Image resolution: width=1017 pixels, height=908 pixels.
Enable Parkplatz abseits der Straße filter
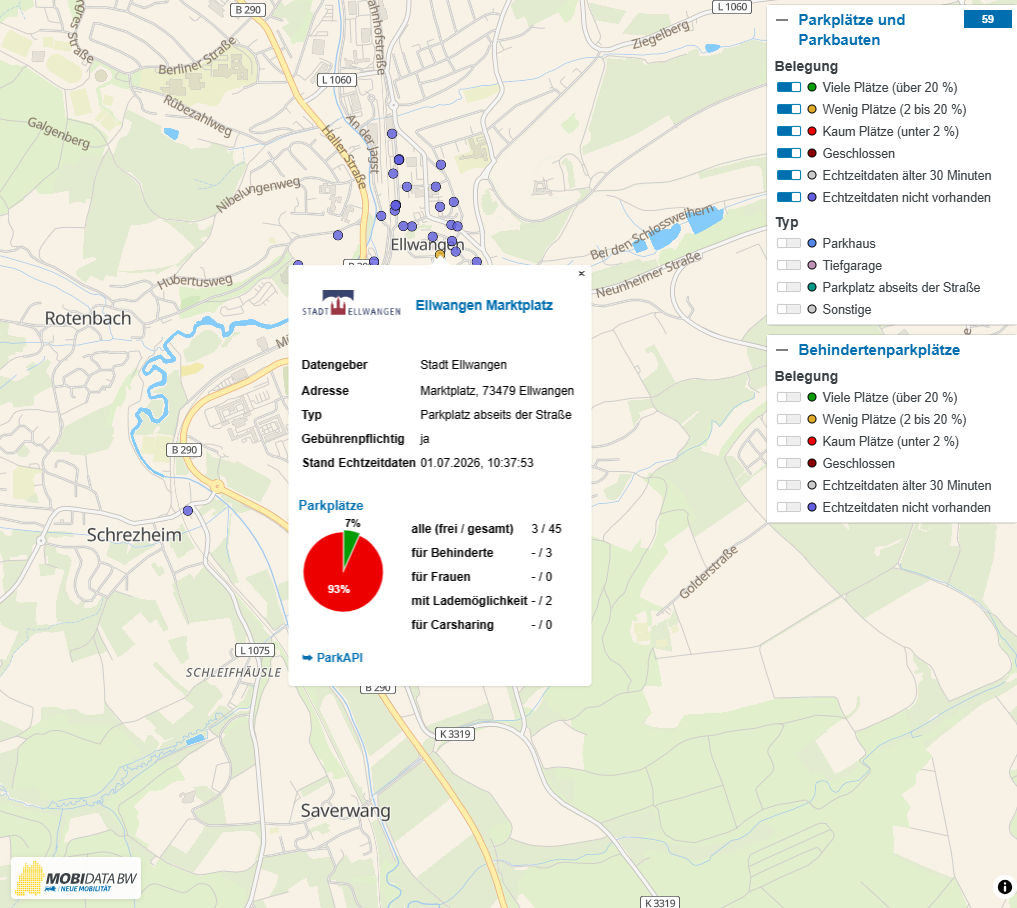click(789, 287)
